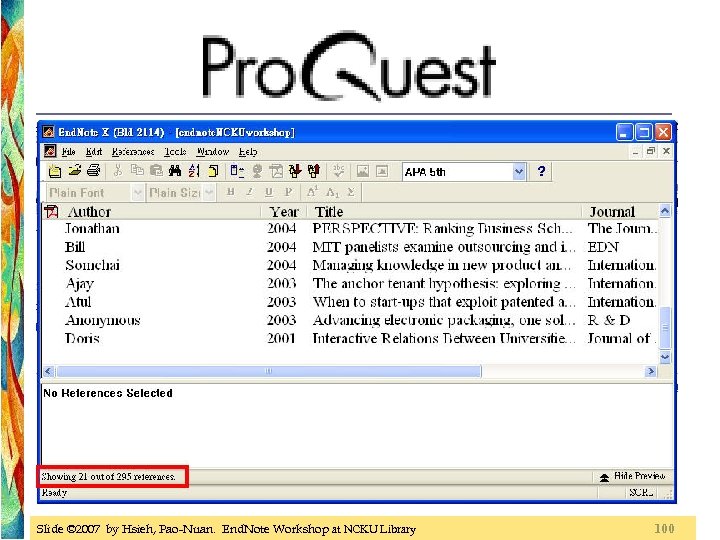Viewport: 720px width, 540px height.
Task: Toggle Symbol font sigma button
Action: [351, 192]
